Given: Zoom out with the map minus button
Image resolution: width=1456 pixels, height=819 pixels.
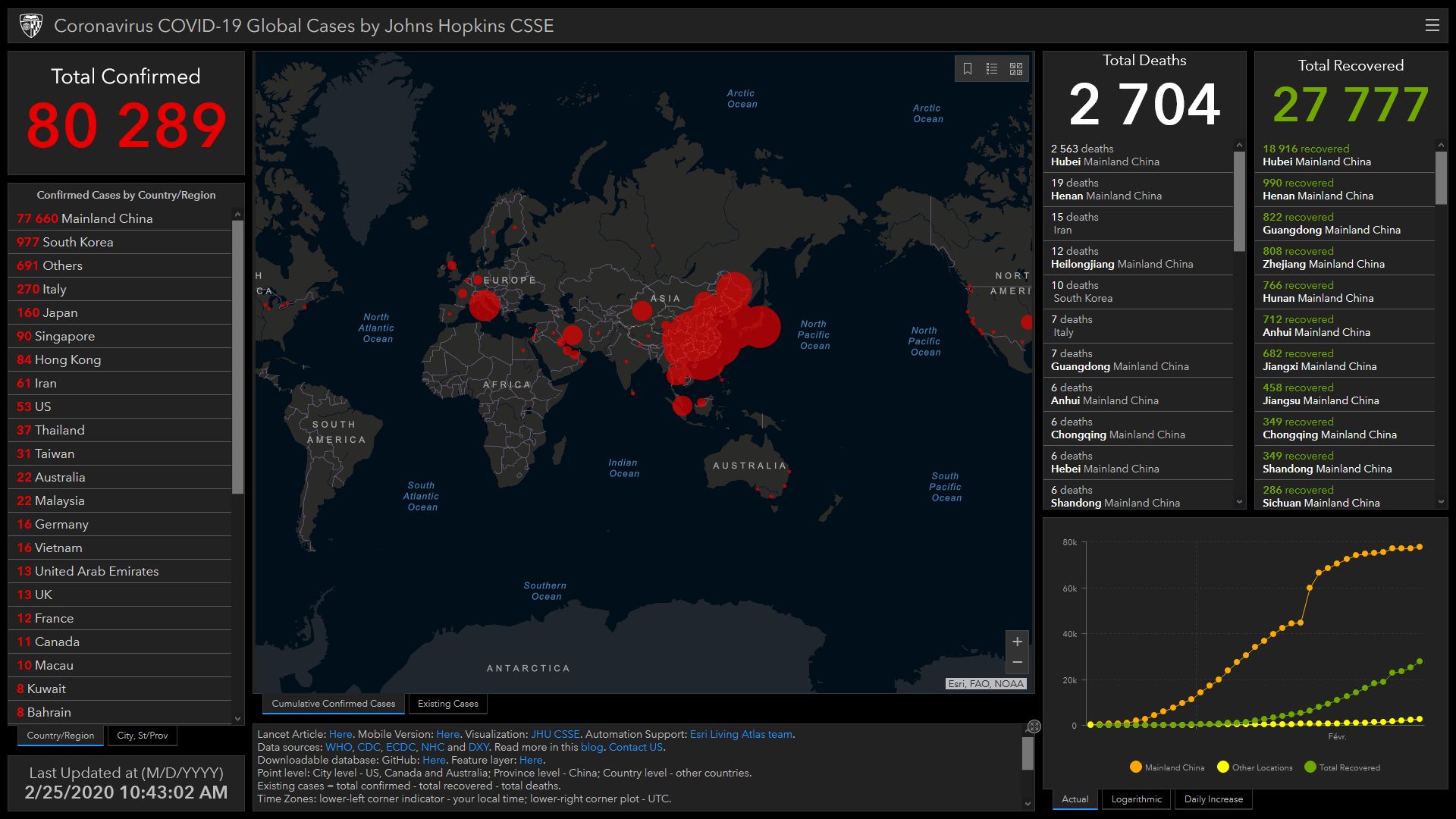Looking at the screenshot, I should coord(1017,663).
